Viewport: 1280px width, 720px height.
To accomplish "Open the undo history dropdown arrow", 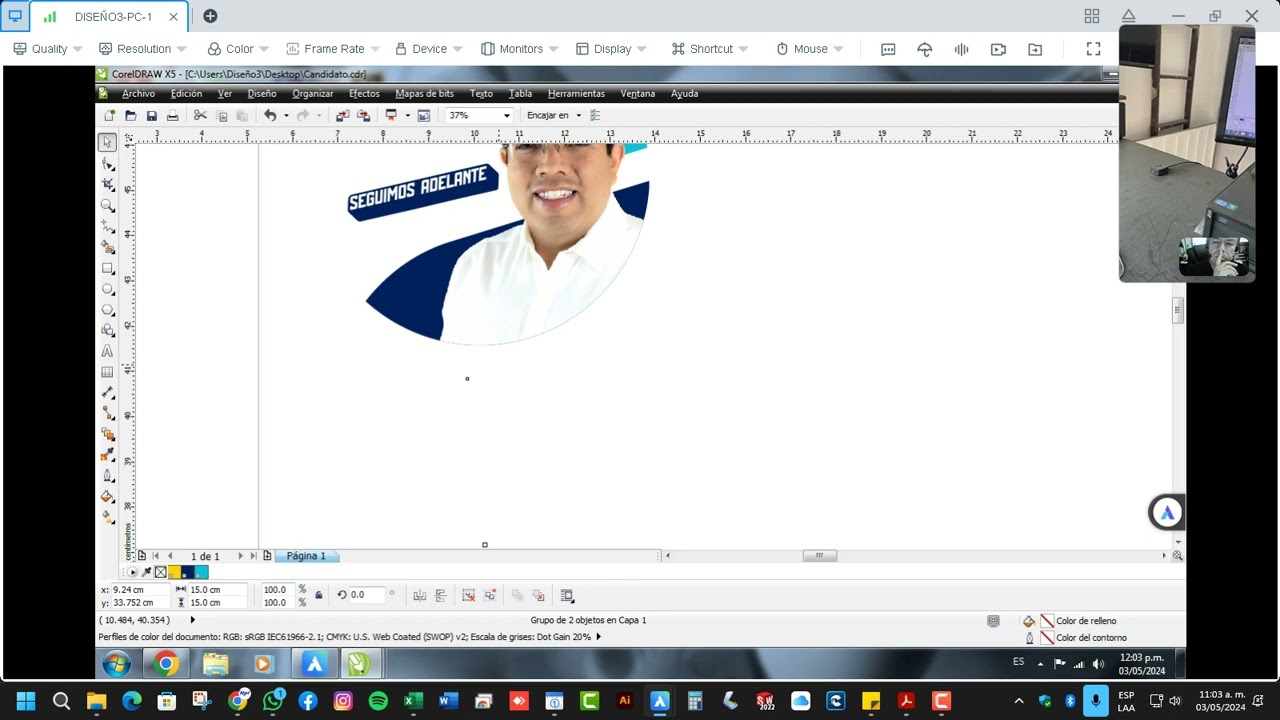I will coord(286,116).
